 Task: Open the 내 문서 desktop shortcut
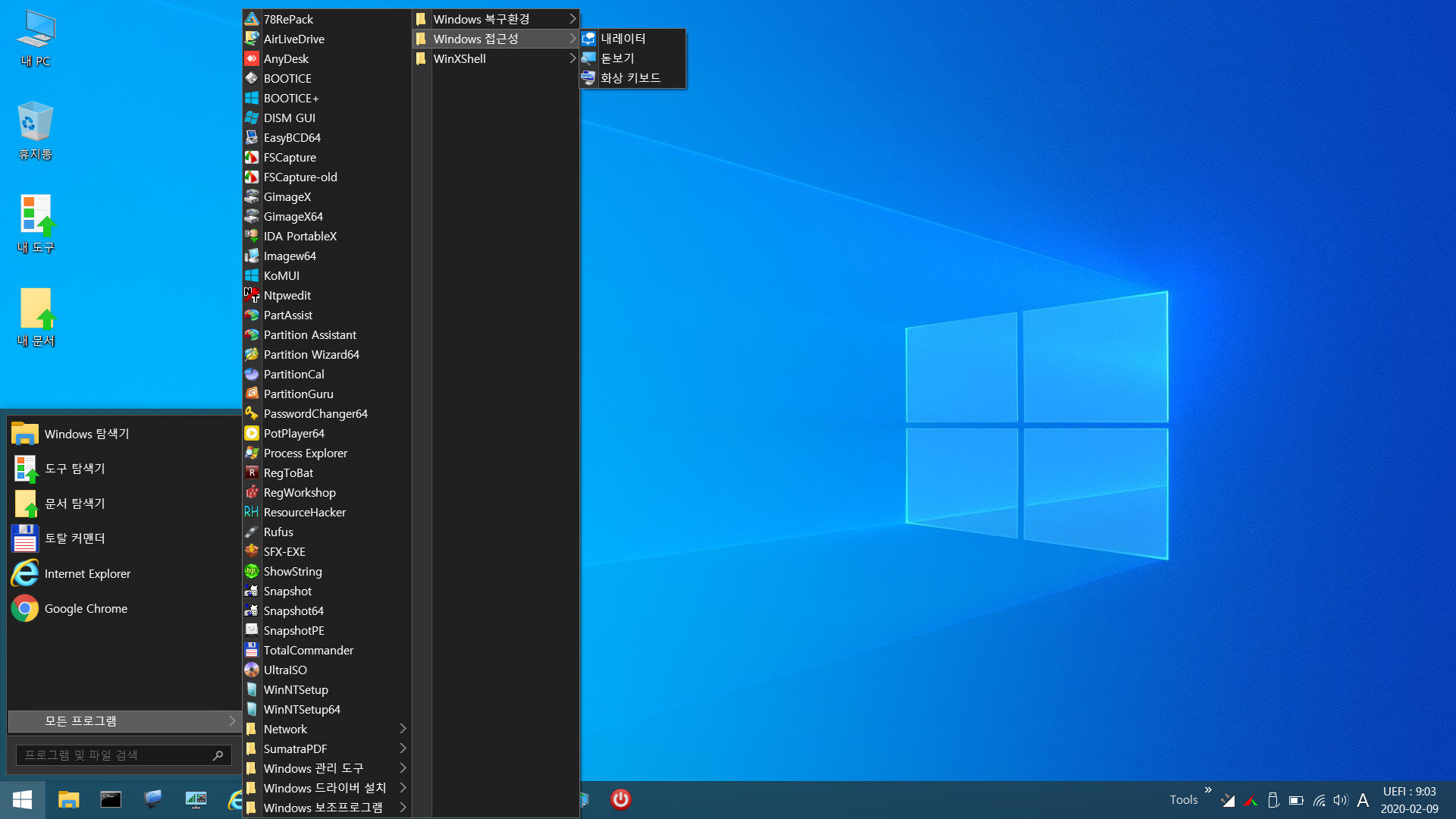click(35, 317)
